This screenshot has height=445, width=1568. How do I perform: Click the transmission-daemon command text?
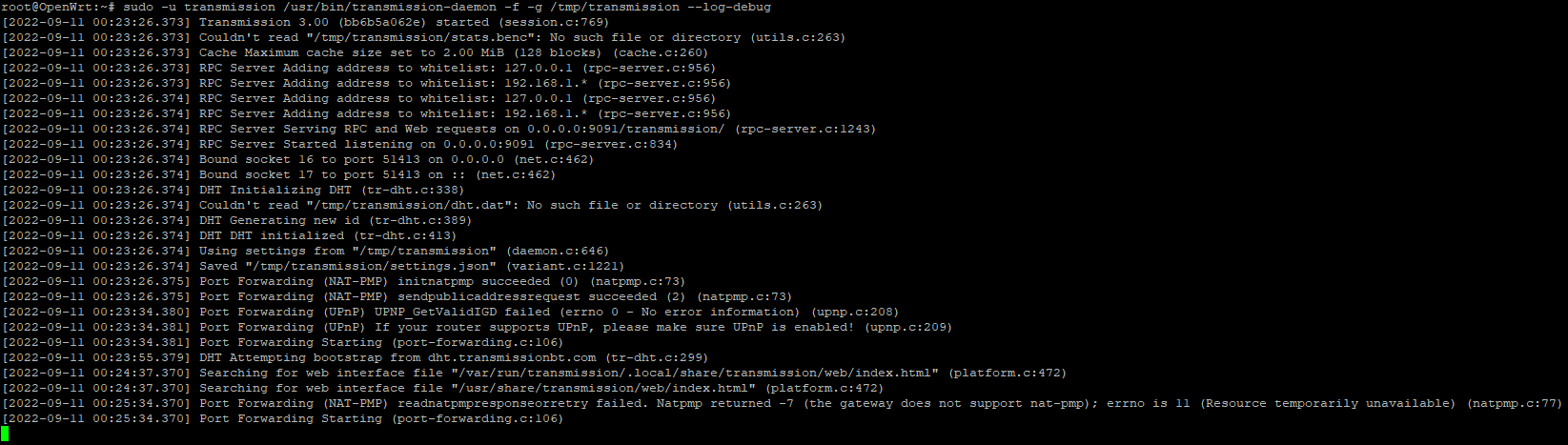(x=390, y=7)
